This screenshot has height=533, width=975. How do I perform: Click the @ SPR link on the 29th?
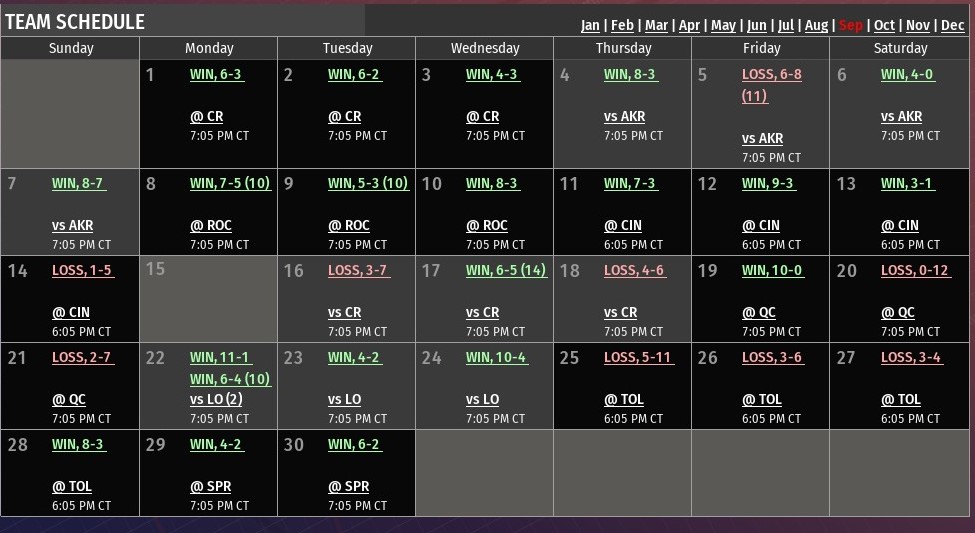[x=210, y=486]
